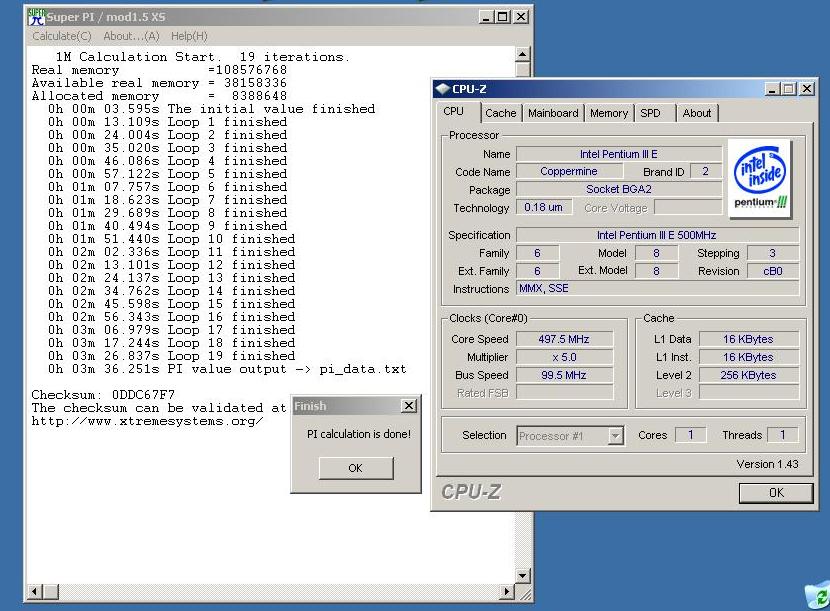This screenshot has height=611, width=830.
Task: Click the Instructions field MMX, SSE
Action: pyautogui.click(x=657, y=288)
